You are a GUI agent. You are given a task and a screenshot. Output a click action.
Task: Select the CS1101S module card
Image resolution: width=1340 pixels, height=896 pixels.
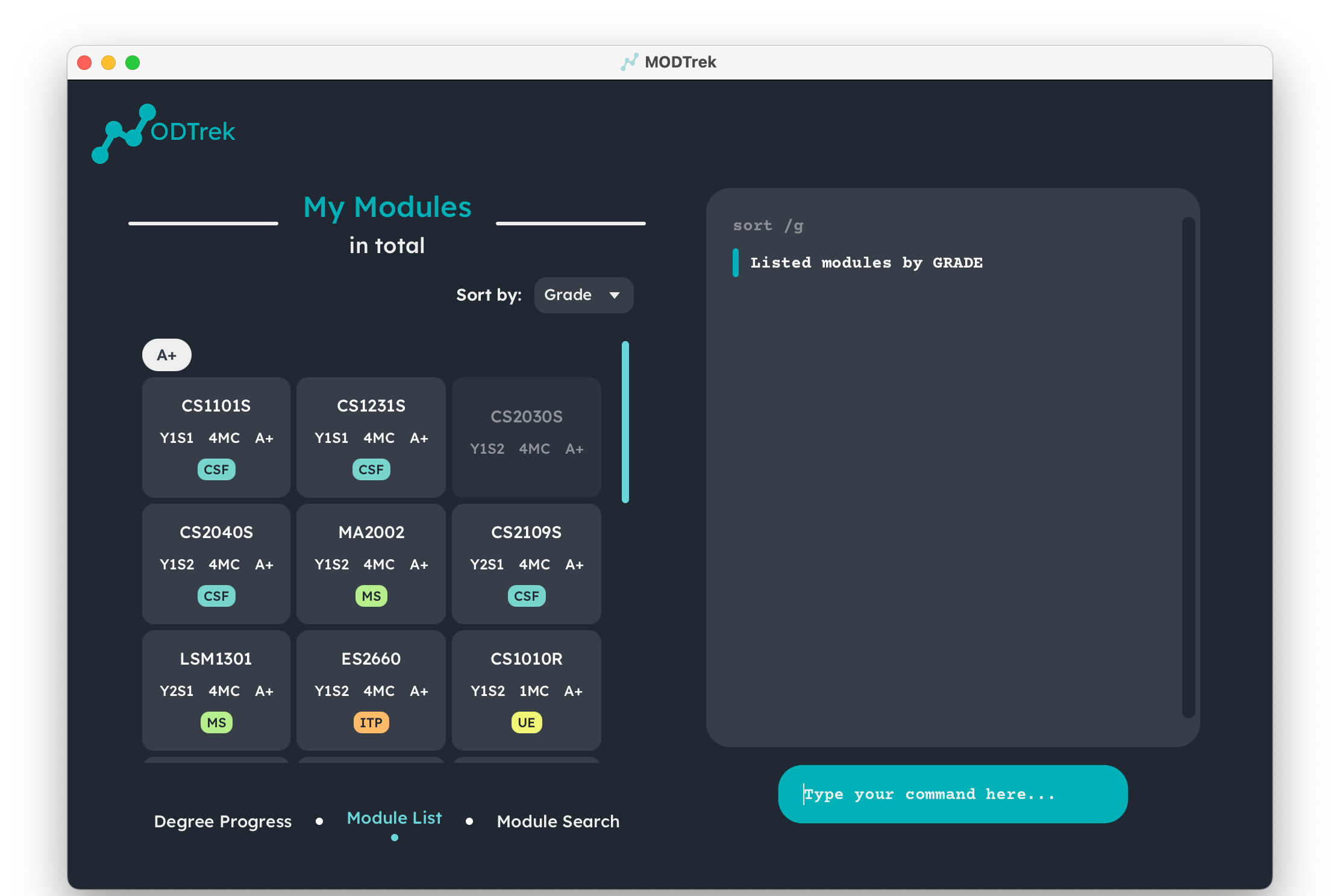[x=216, y=437]
